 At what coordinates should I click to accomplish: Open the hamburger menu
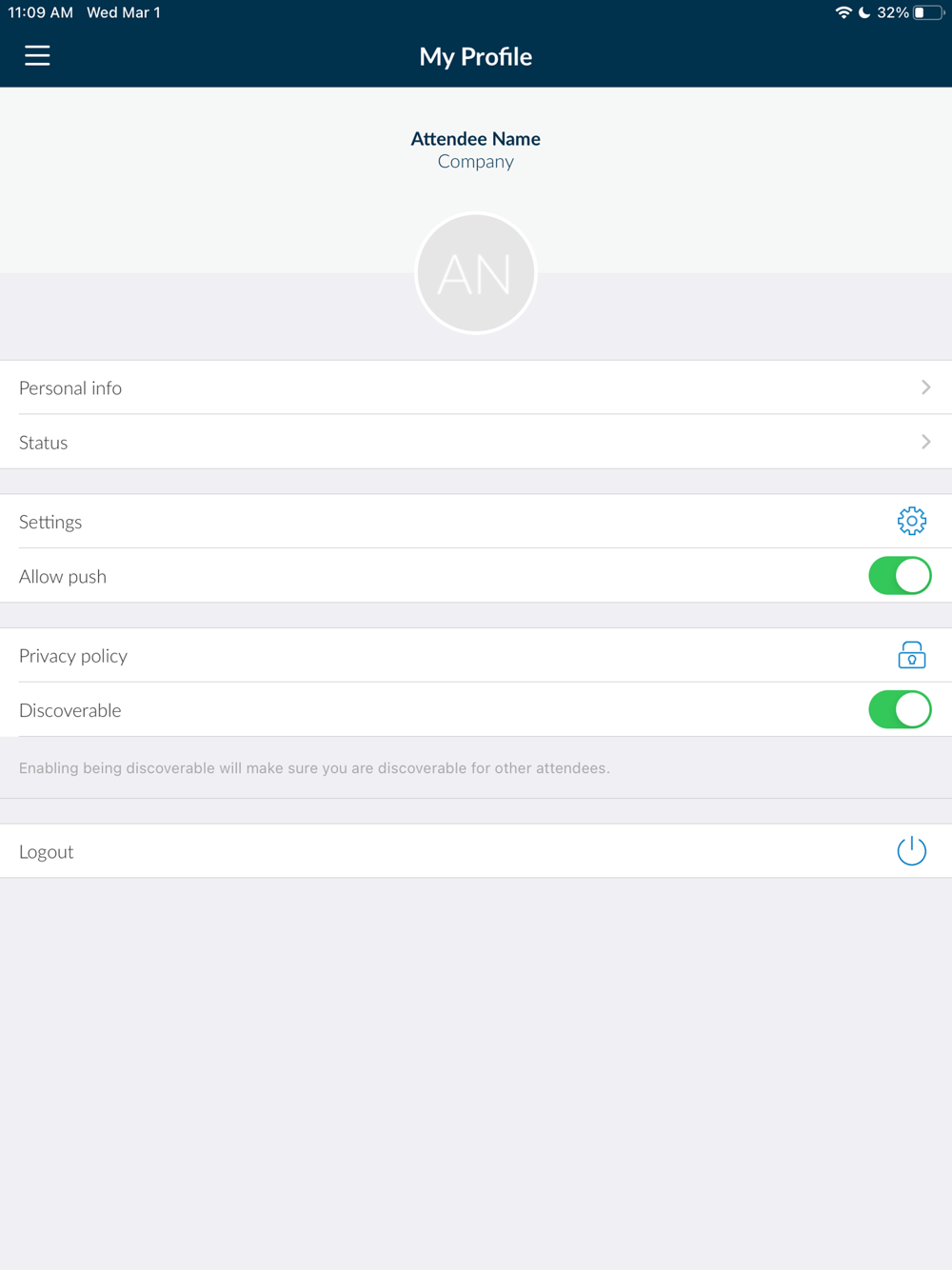tap(37, 56)
